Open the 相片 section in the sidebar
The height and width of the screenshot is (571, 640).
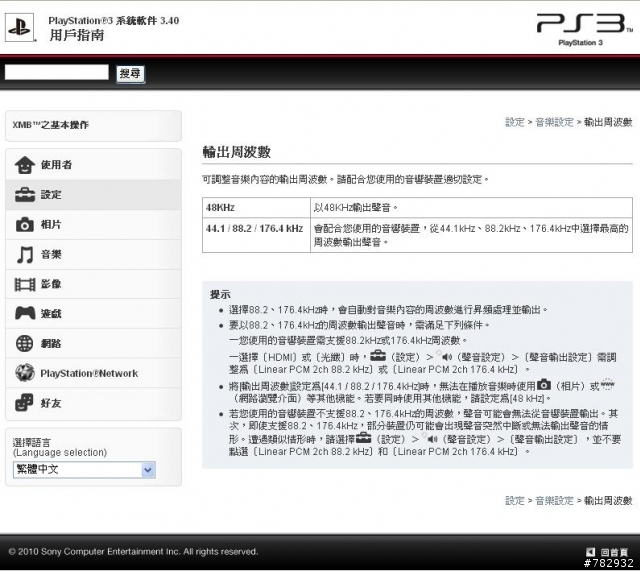[93, 224]
